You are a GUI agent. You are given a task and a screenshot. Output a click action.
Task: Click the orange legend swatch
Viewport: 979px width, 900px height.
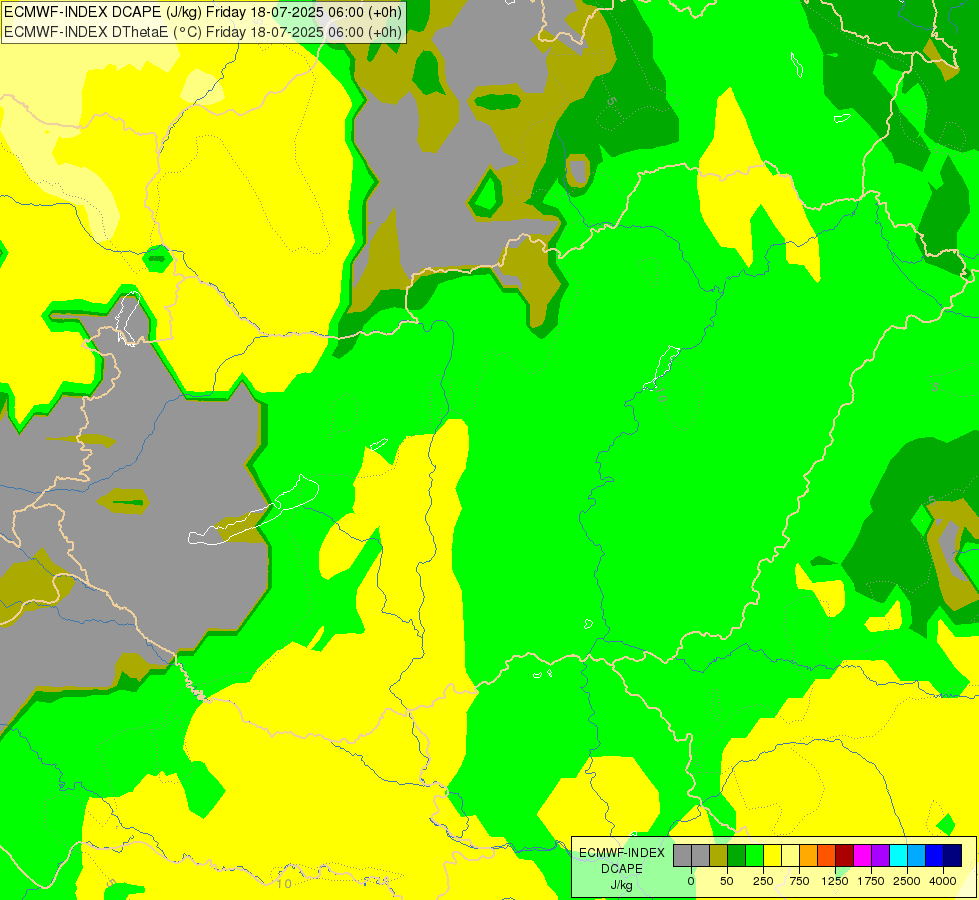(809, 856)
